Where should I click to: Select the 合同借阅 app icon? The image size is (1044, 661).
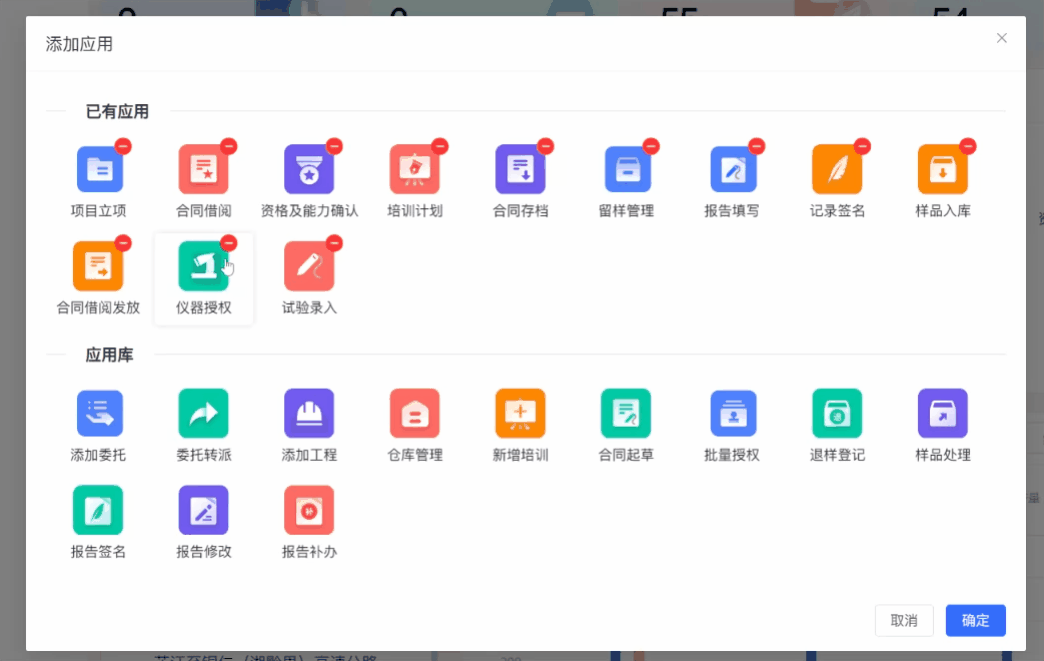(x=203, y=168)
